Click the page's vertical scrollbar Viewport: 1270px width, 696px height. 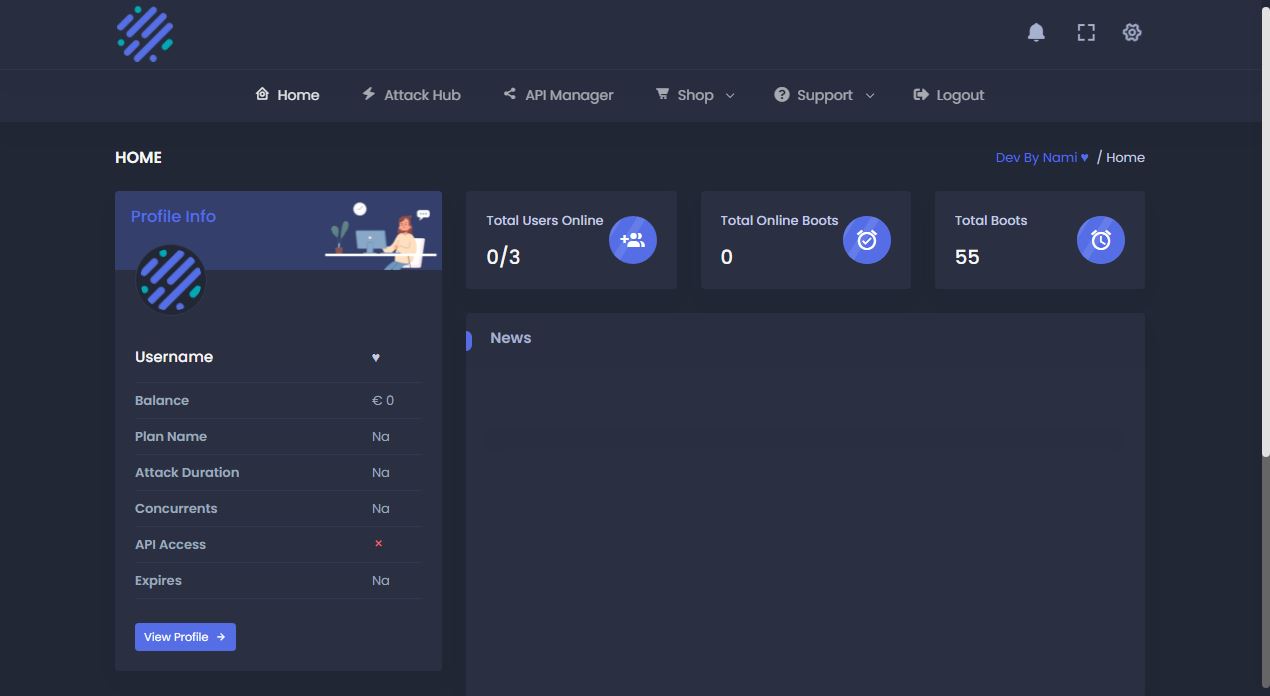point(1264,300)
